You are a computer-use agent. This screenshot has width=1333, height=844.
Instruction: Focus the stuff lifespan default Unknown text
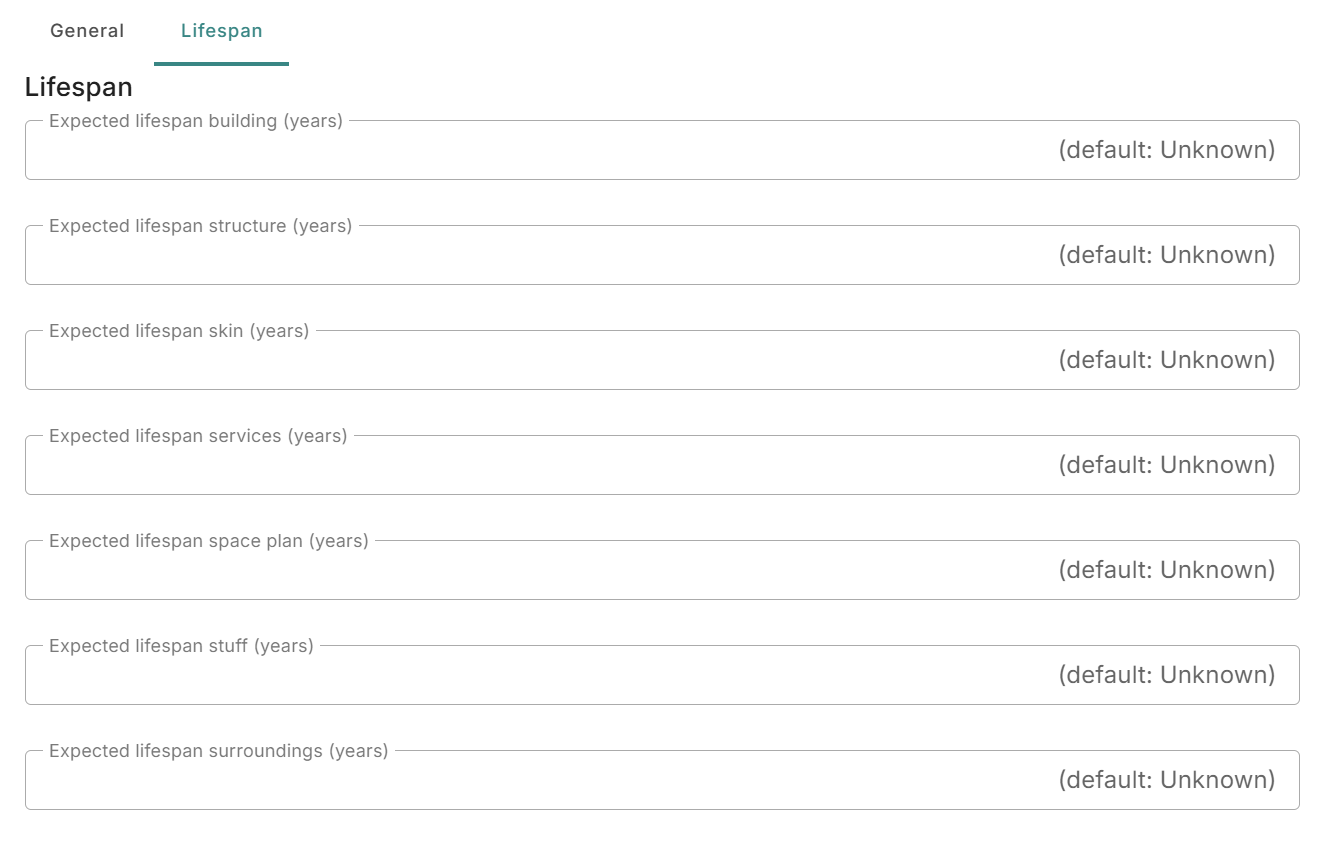coord(1166,674)
